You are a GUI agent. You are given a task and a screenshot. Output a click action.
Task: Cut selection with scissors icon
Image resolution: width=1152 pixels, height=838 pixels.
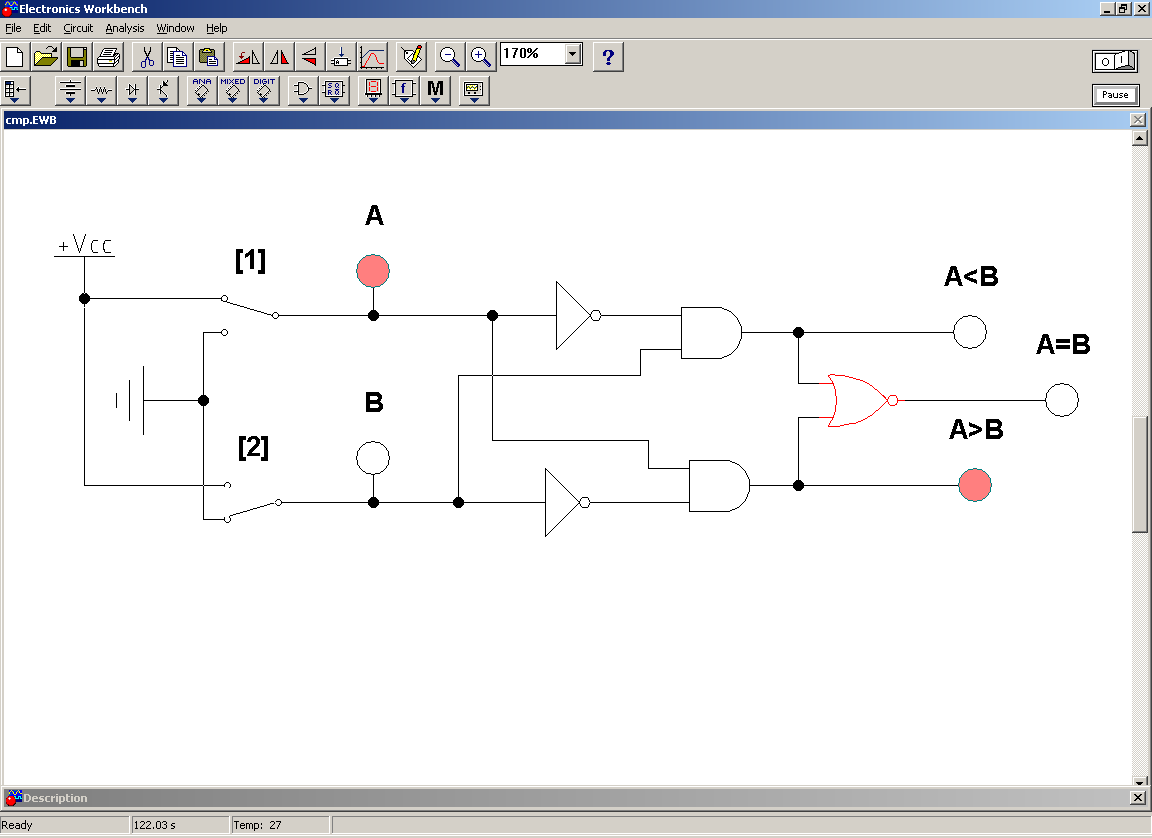tap(147, 57)
